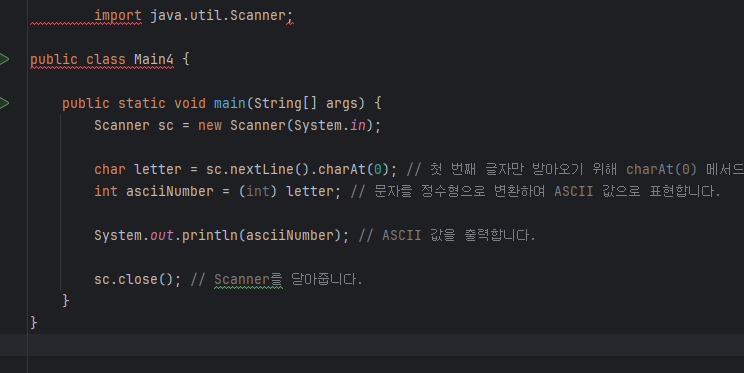The image size is (744, 373).
Task: Click the comment after charAt(0)
Action: pyautogui.click(x=575, y=169)
